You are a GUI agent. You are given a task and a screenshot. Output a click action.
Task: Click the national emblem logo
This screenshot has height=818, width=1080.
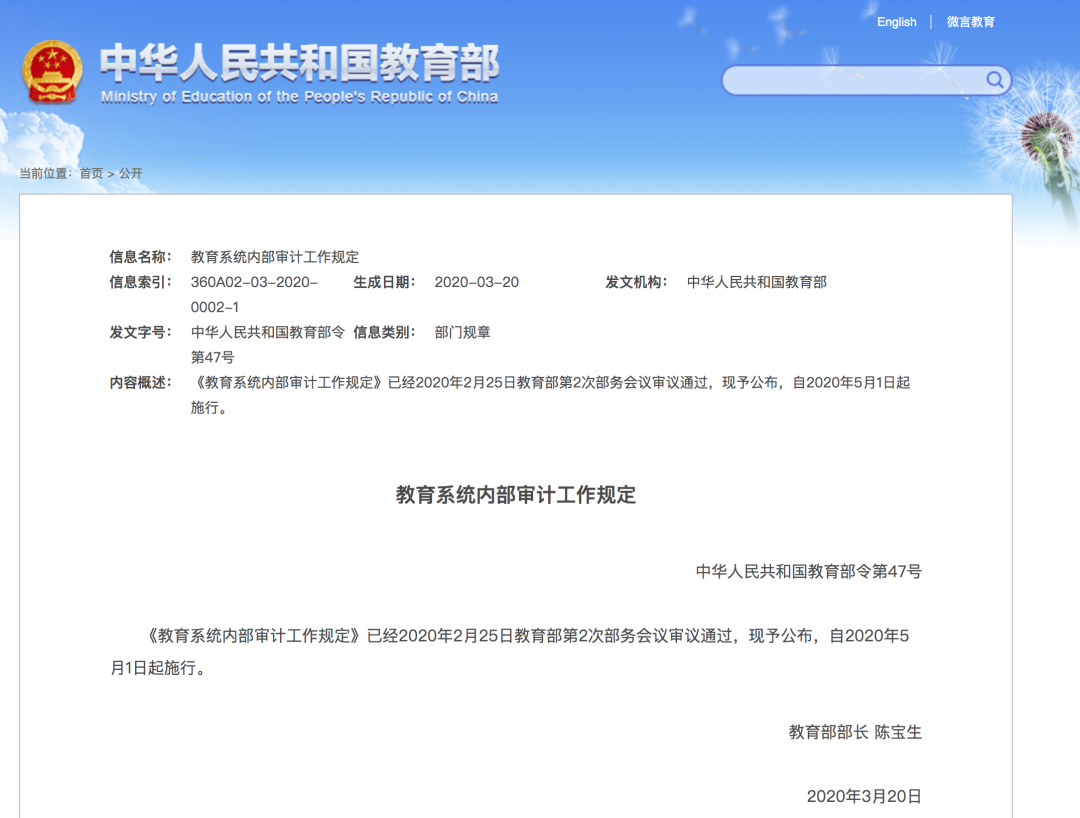point(52,72)
